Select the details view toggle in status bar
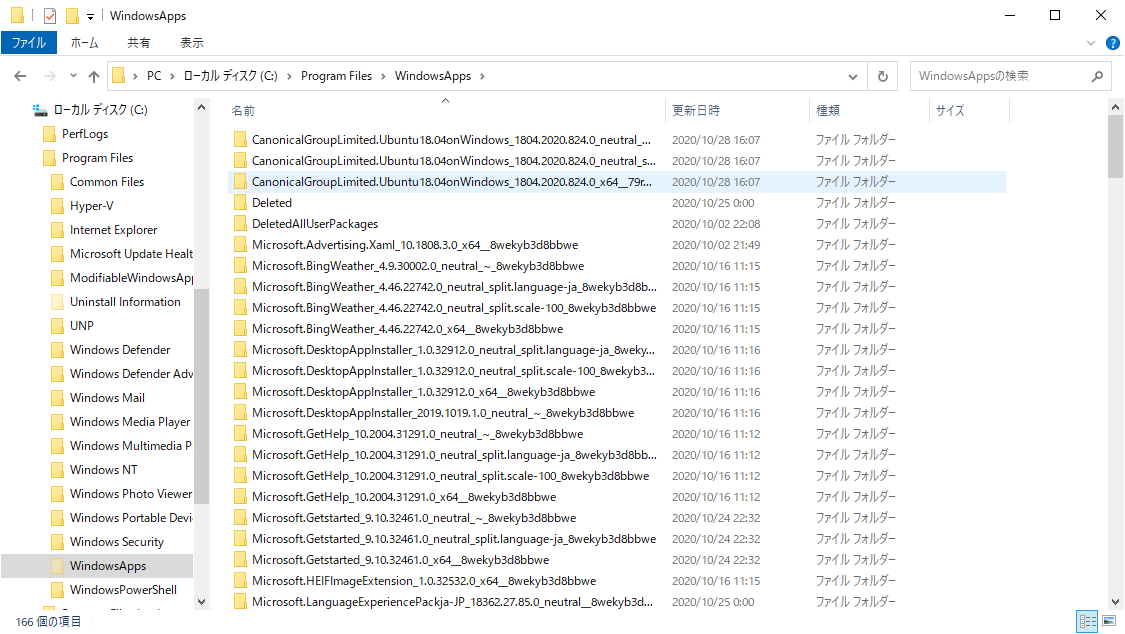Viewport: 1125px width, 634px height. [1086, 621]
